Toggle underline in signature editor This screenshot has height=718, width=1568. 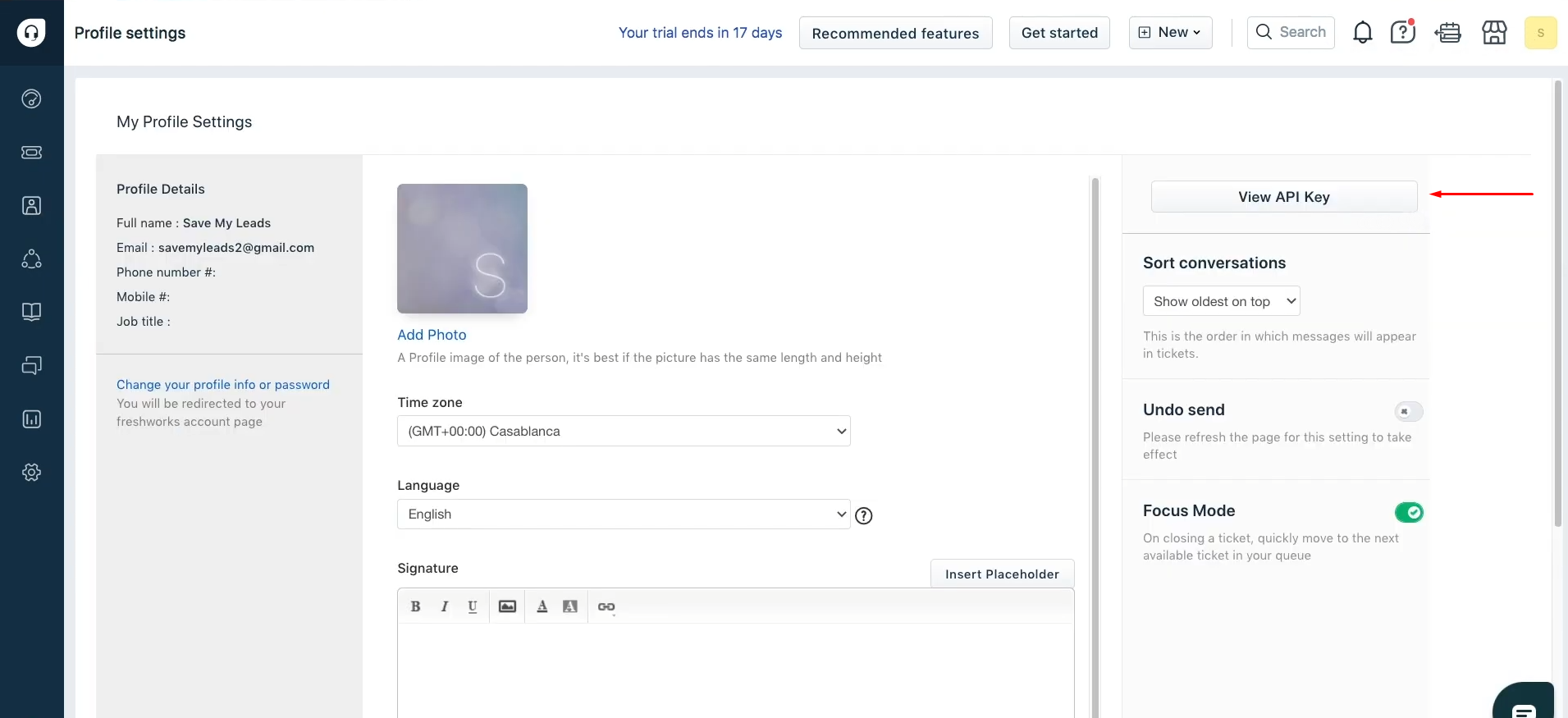(473, 606)
